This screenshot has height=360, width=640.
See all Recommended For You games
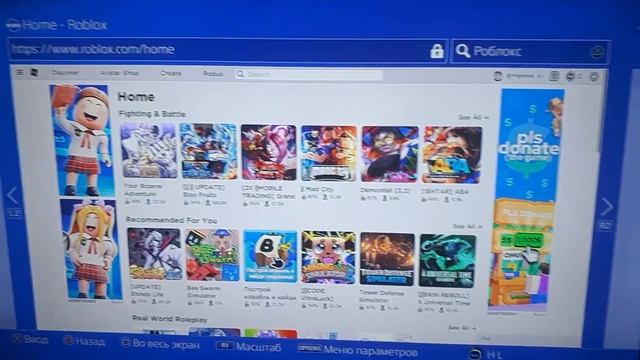(x=468, y=226)
